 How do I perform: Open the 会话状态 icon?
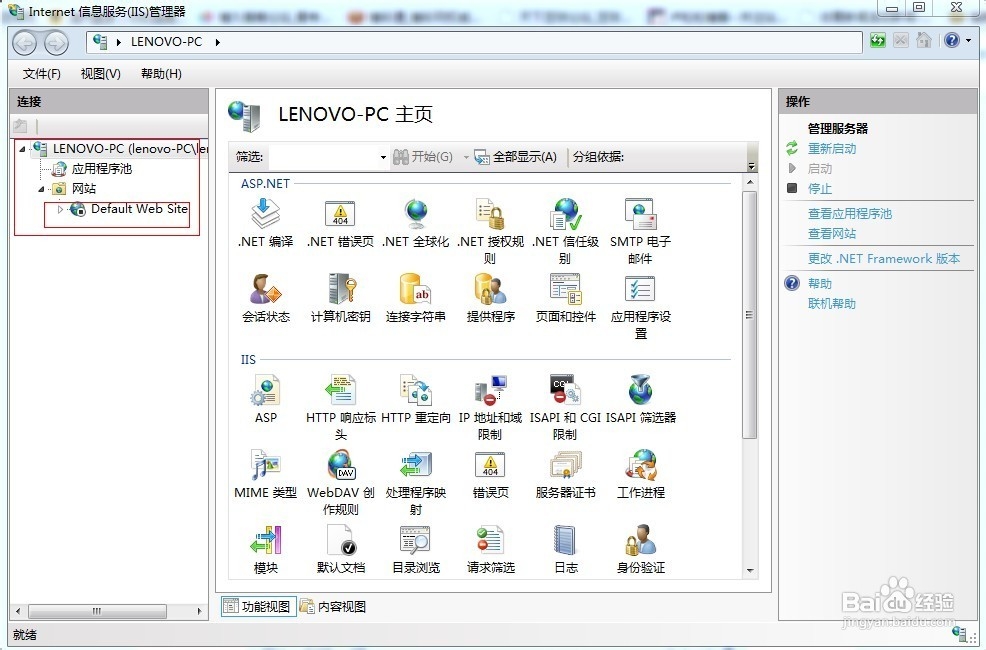265,289
